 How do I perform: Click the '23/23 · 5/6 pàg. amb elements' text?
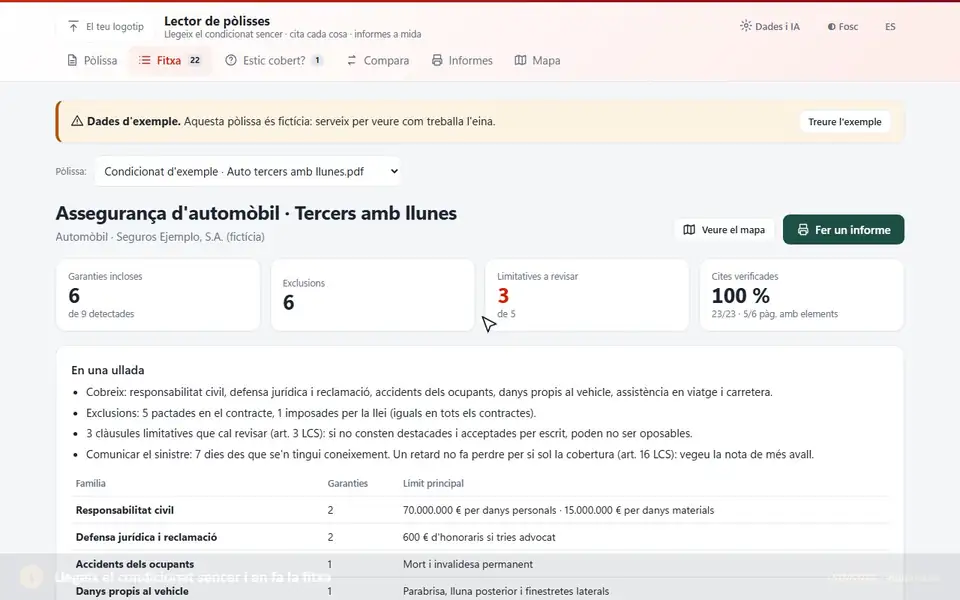(774, 313)
